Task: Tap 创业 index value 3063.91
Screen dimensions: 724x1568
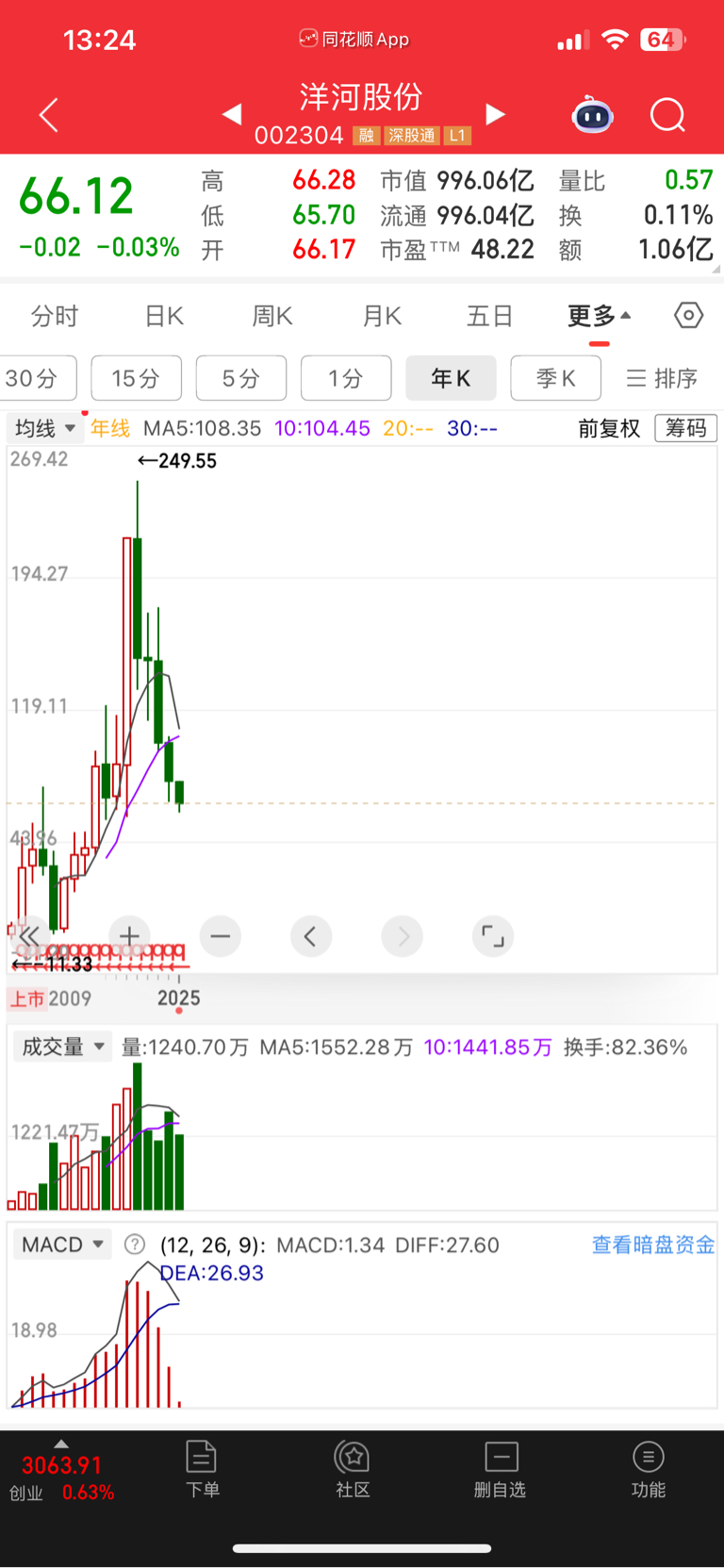Action: point(61,1465)
